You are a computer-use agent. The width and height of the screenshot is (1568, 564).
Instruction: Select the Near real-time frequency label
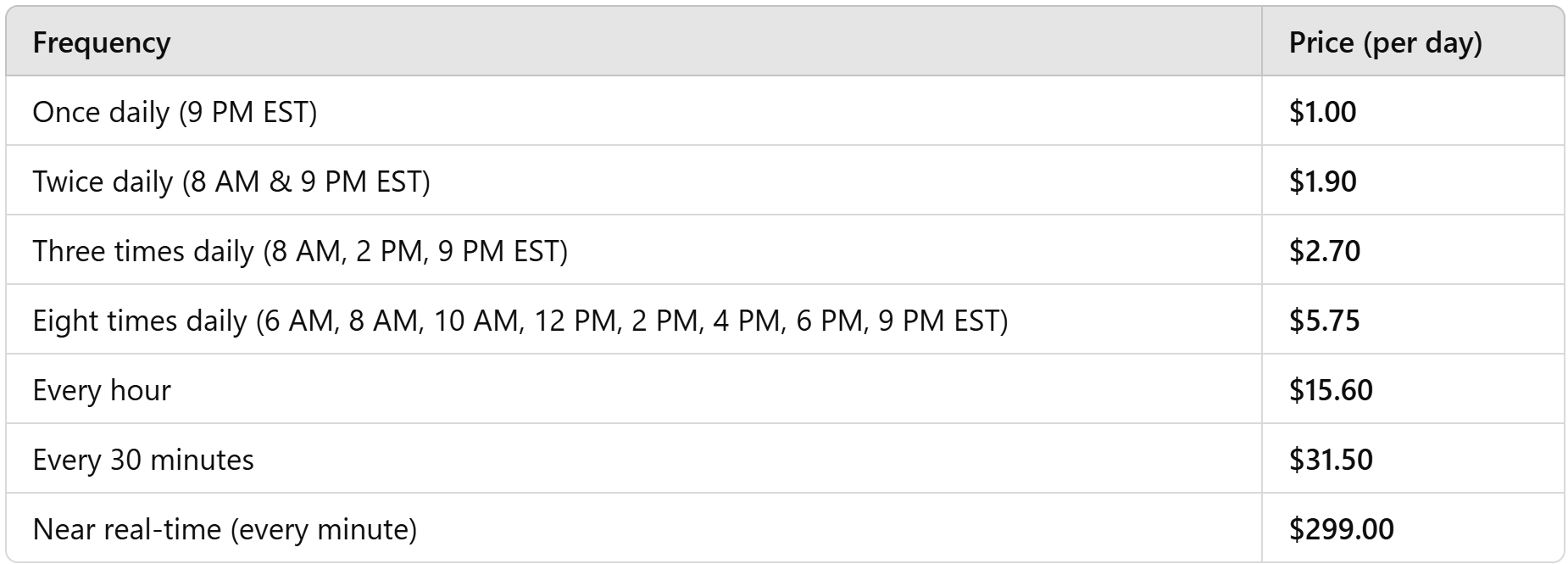coord(127,529)
